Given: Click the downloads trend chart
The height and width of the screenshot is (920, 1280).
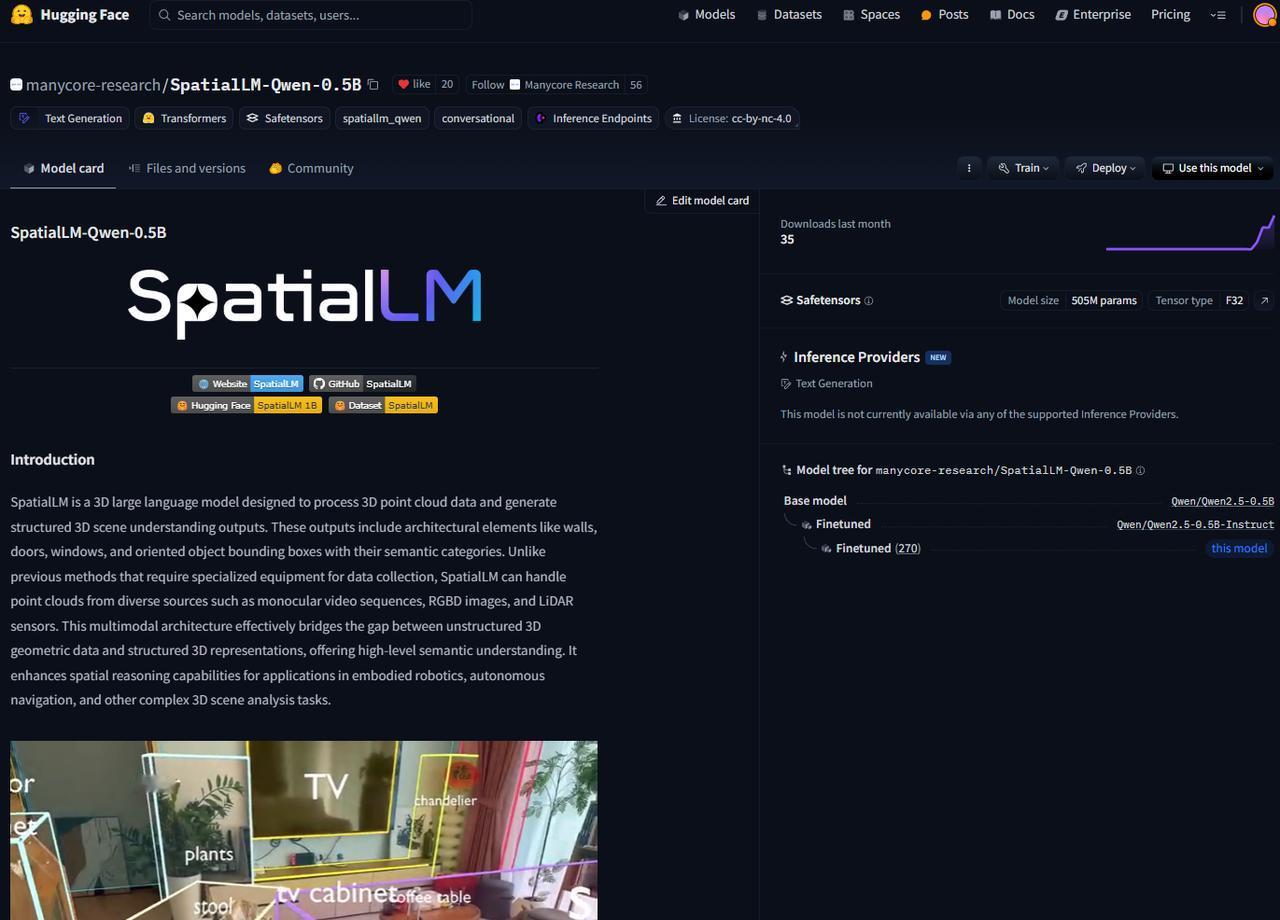Looking at the screenshot, I should [x=1190, y=232].
